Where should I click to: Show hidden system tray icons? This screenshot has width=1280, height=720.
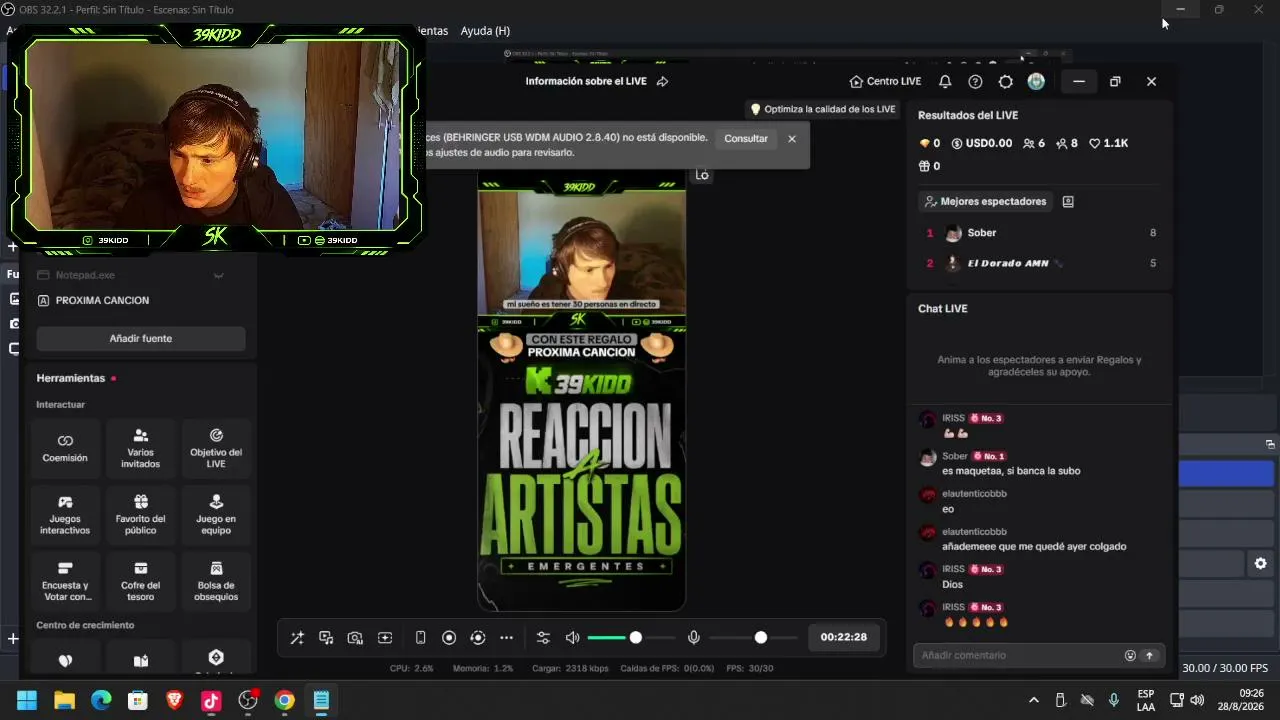[x=1034, y=700]
